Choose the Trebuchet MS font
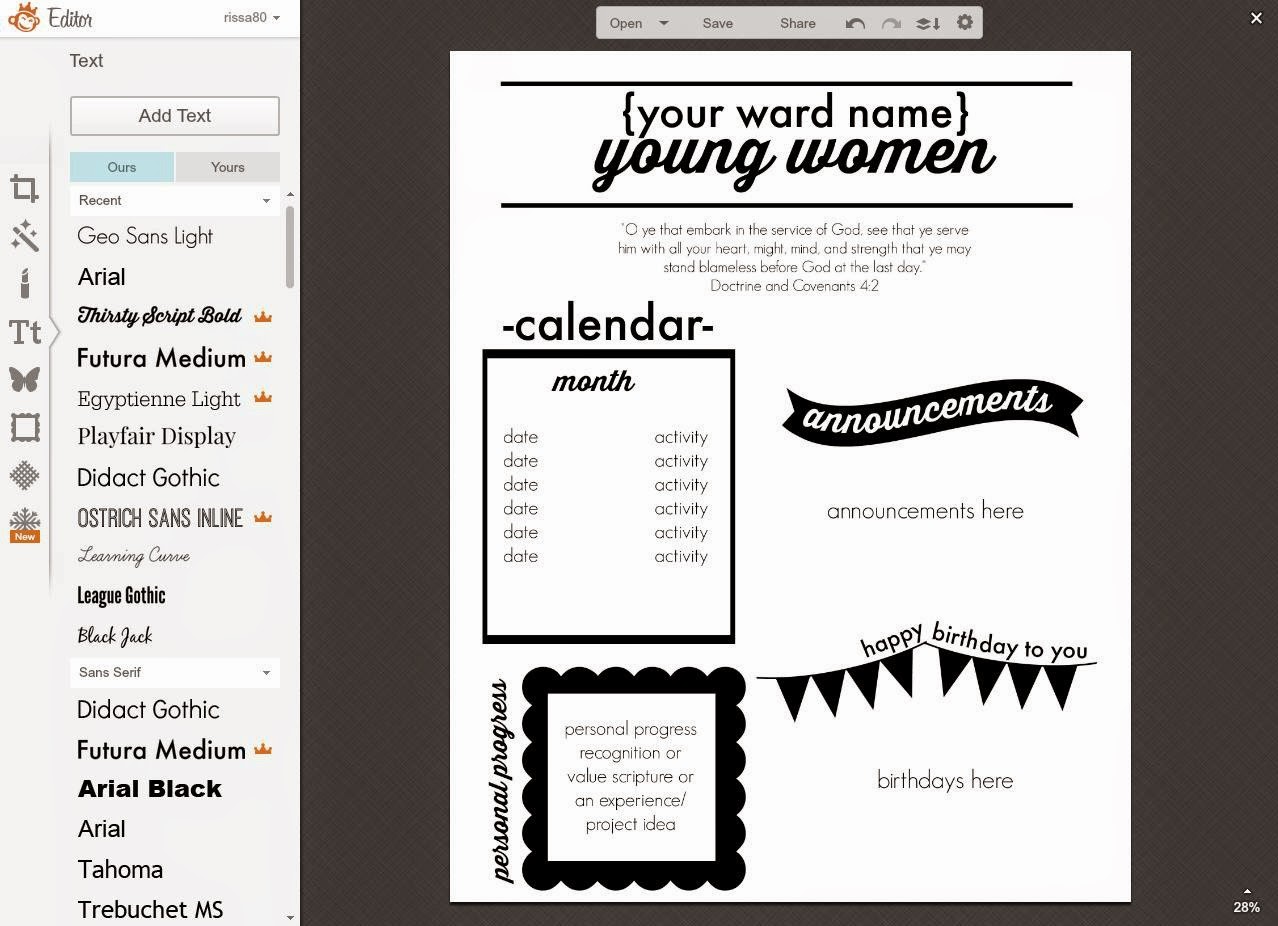1278x926 pixels. pyautogui.click(x=150, y=909)
